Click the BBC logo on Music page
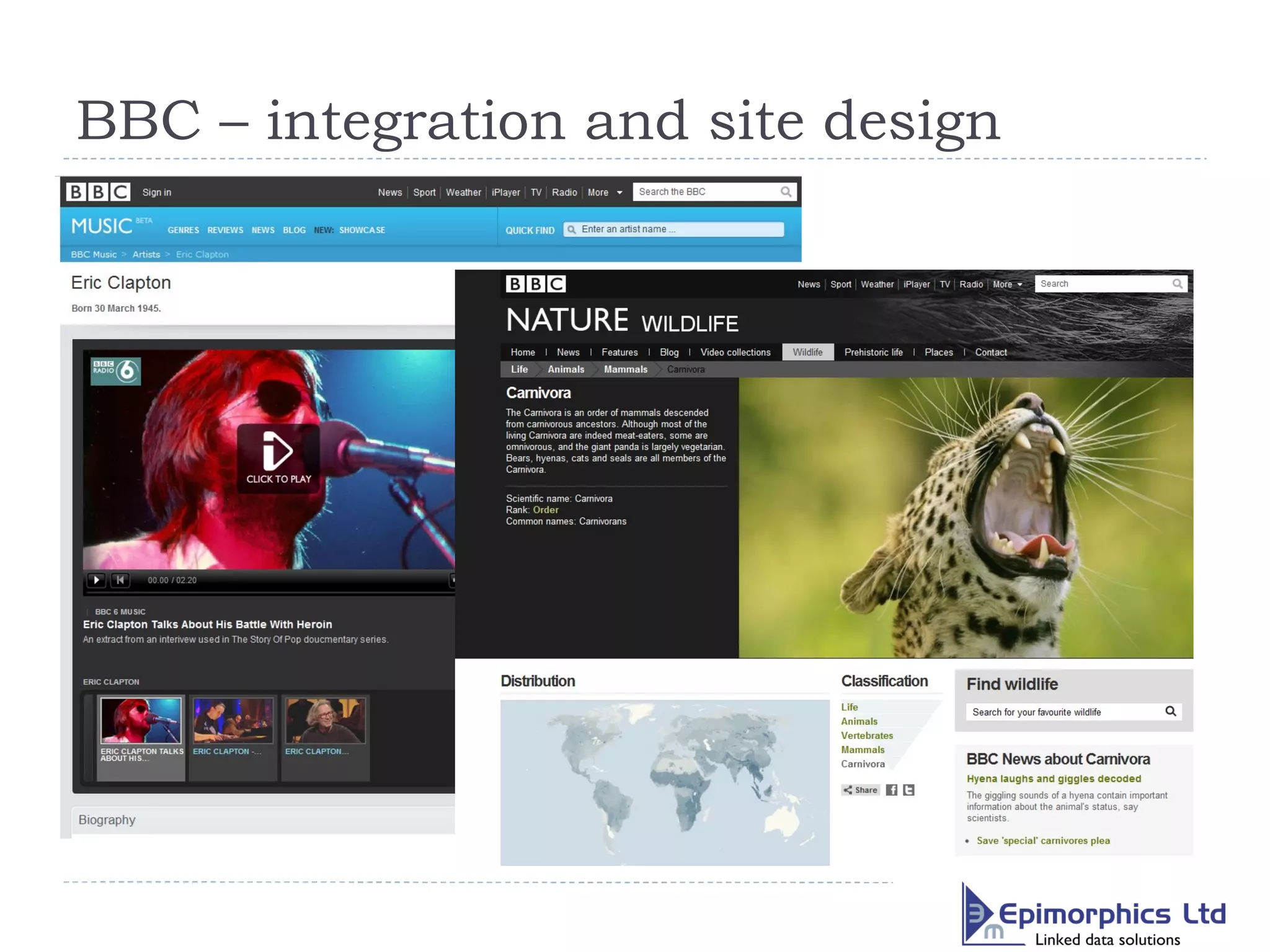 click(x=98, y=192)
